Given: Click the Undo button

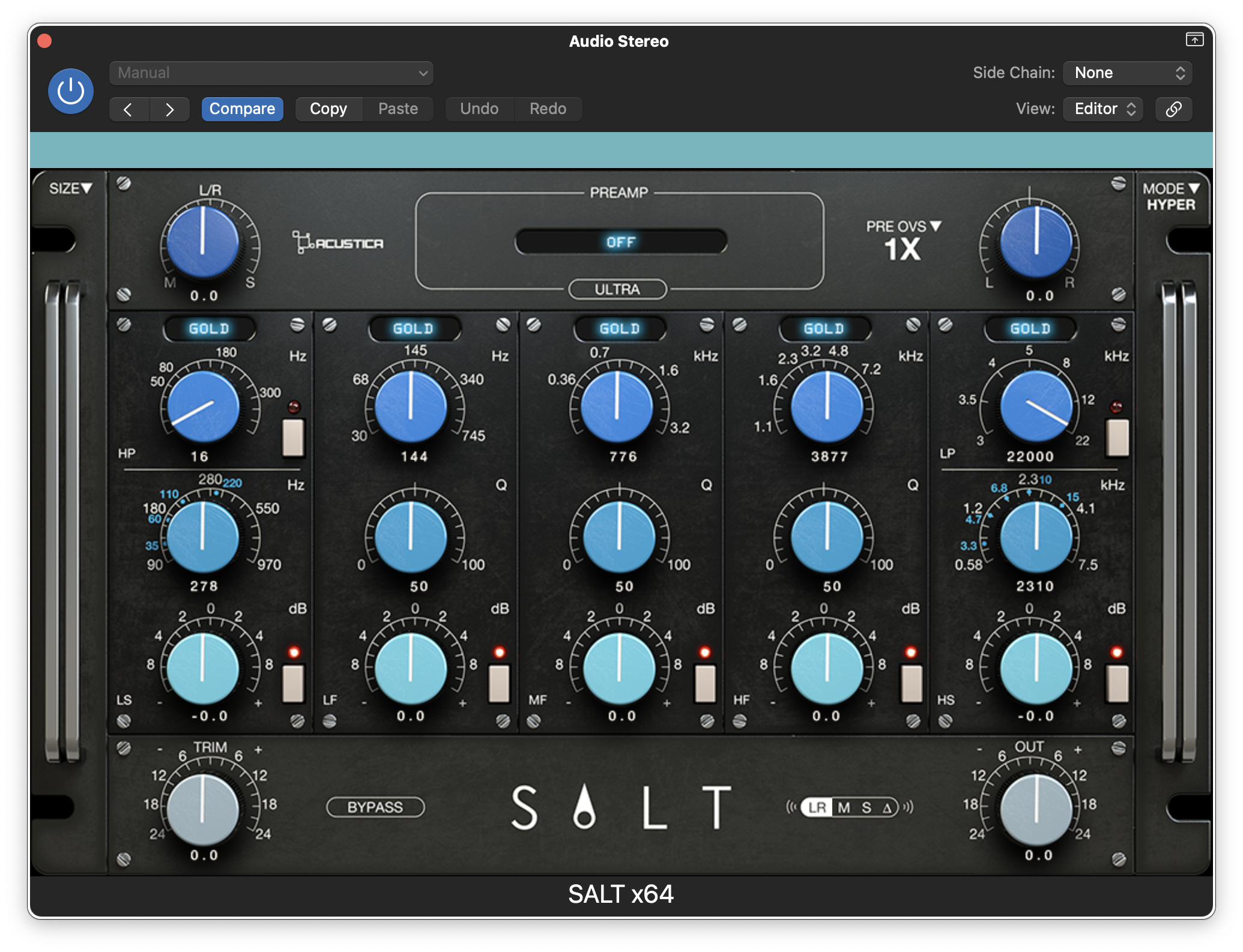Looking at the screenshot, I should (x=479, y=109).
